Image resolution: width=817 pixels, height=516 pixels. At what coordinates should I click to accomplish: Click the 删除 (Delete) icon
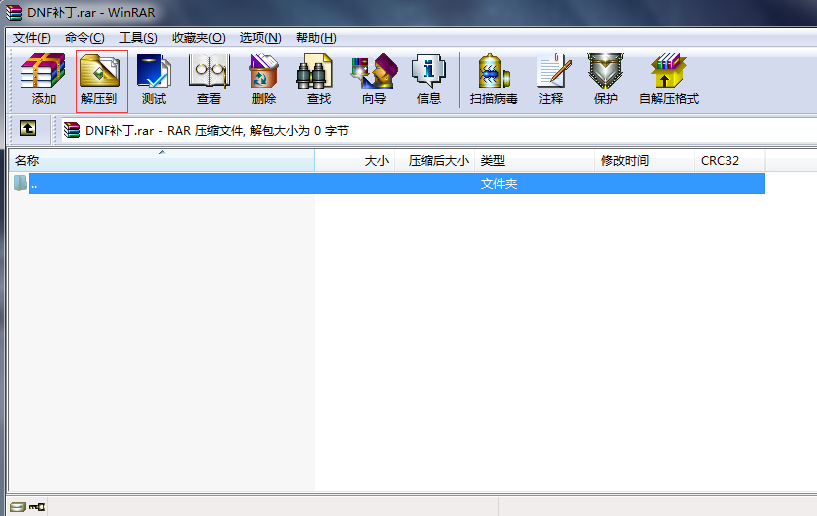[264, 80]
